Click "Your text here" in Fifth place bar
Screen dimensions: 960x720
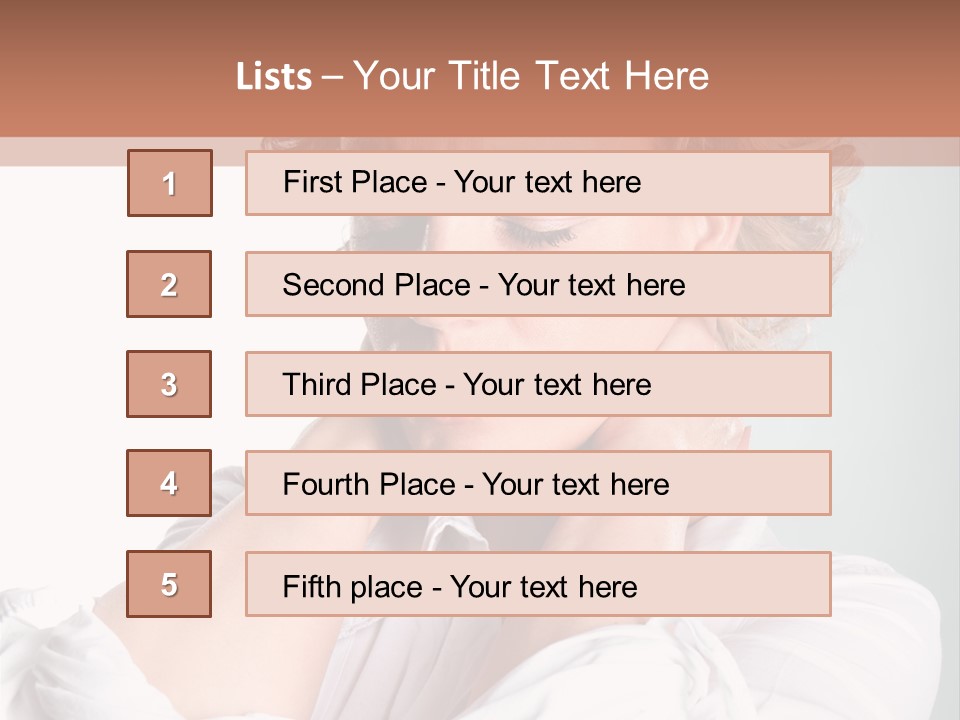pos(544,586)
